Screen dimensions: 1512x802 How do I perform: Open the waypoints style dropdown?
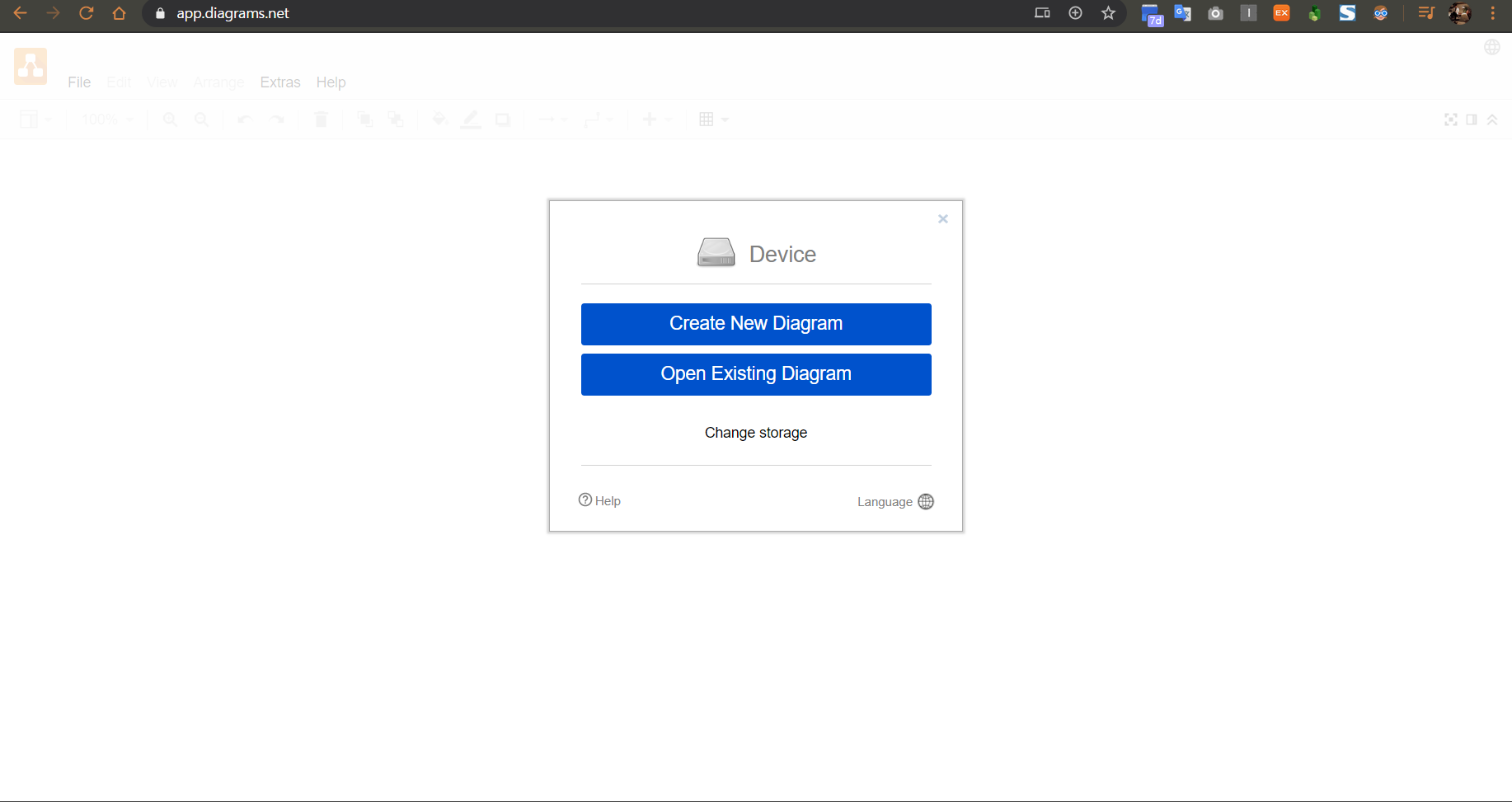(x=599, y=120)
